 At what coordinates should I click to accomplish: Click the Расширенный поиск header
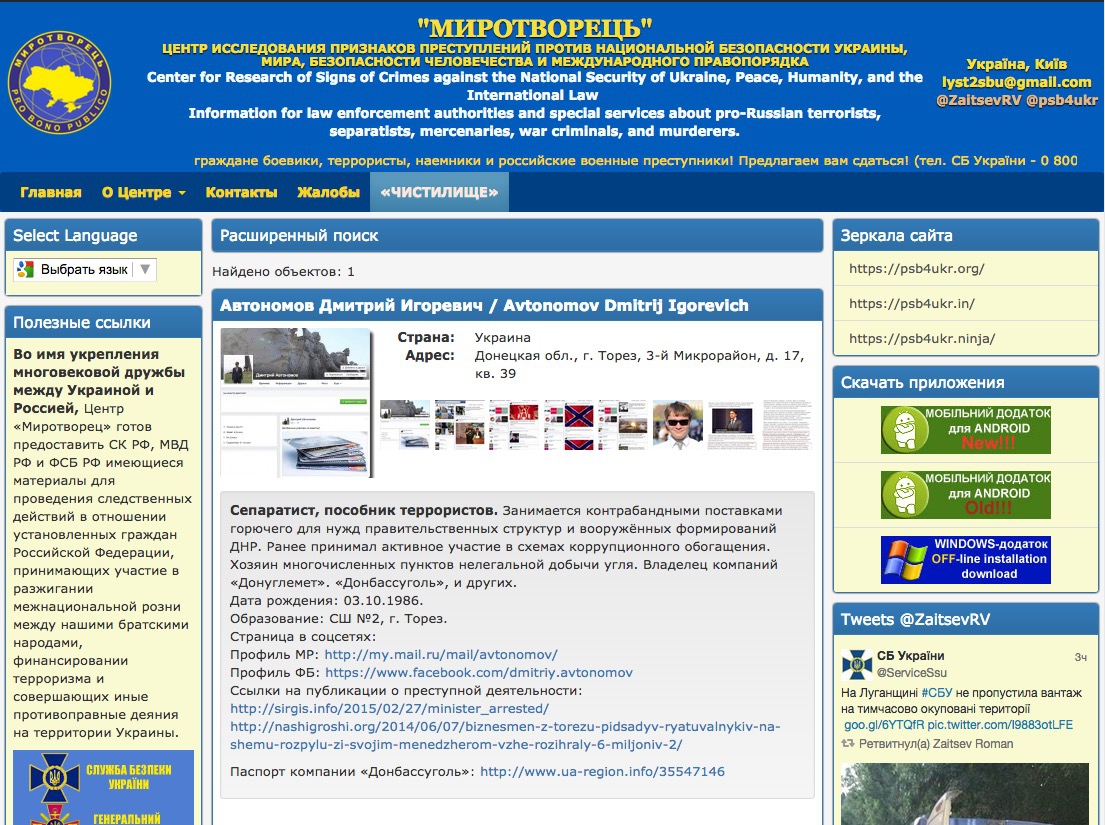click(x=299, y=236)
